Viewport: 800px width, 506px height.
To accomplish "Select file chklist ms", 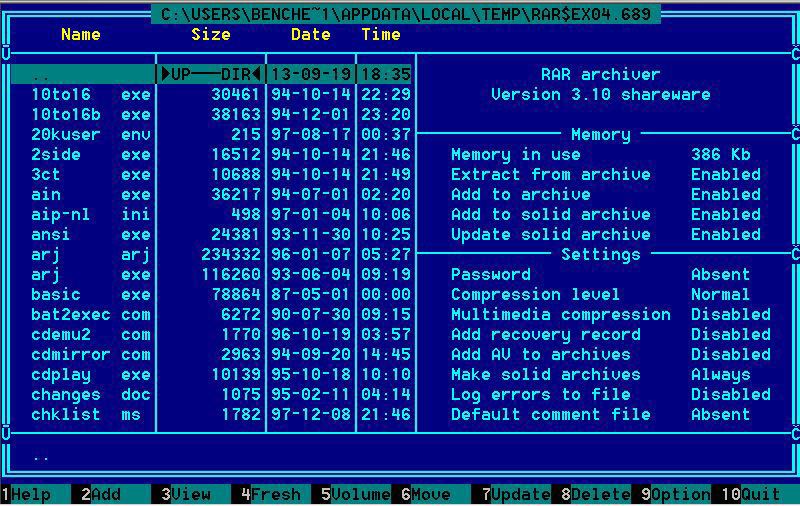I will point(211,414).
